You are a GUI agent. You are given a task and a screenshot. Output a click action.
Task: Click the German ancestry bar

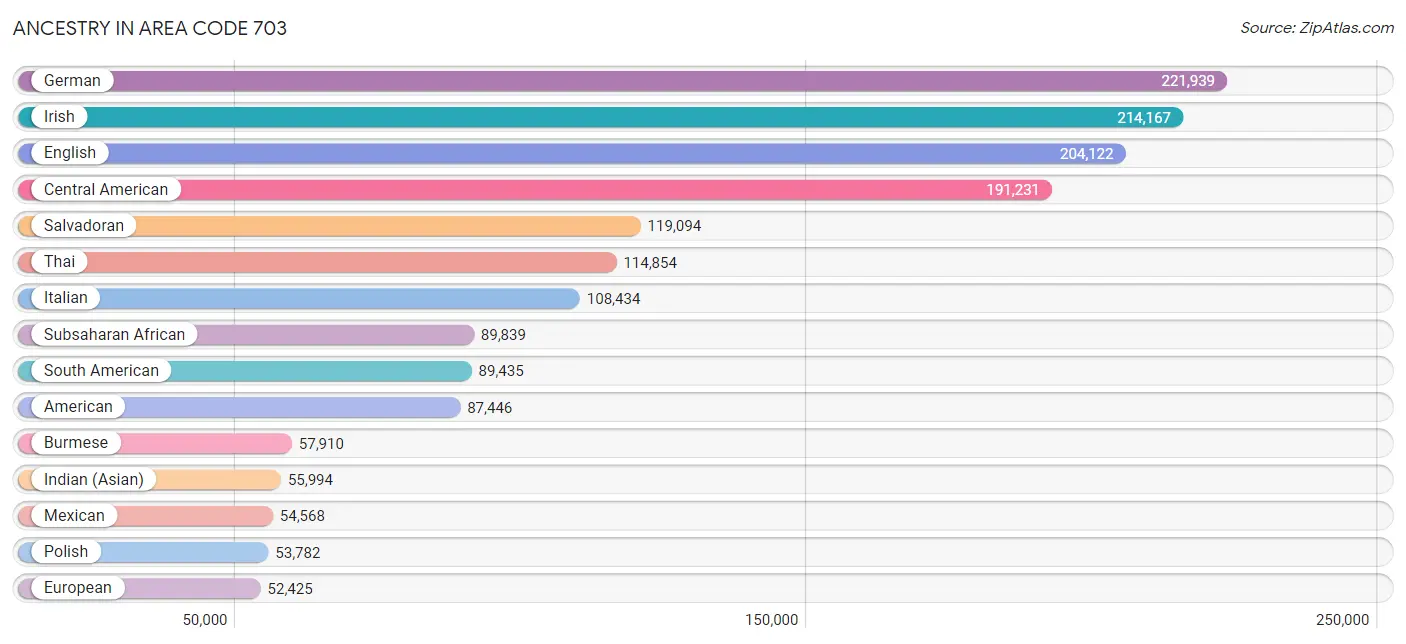[x=622, y=81]
